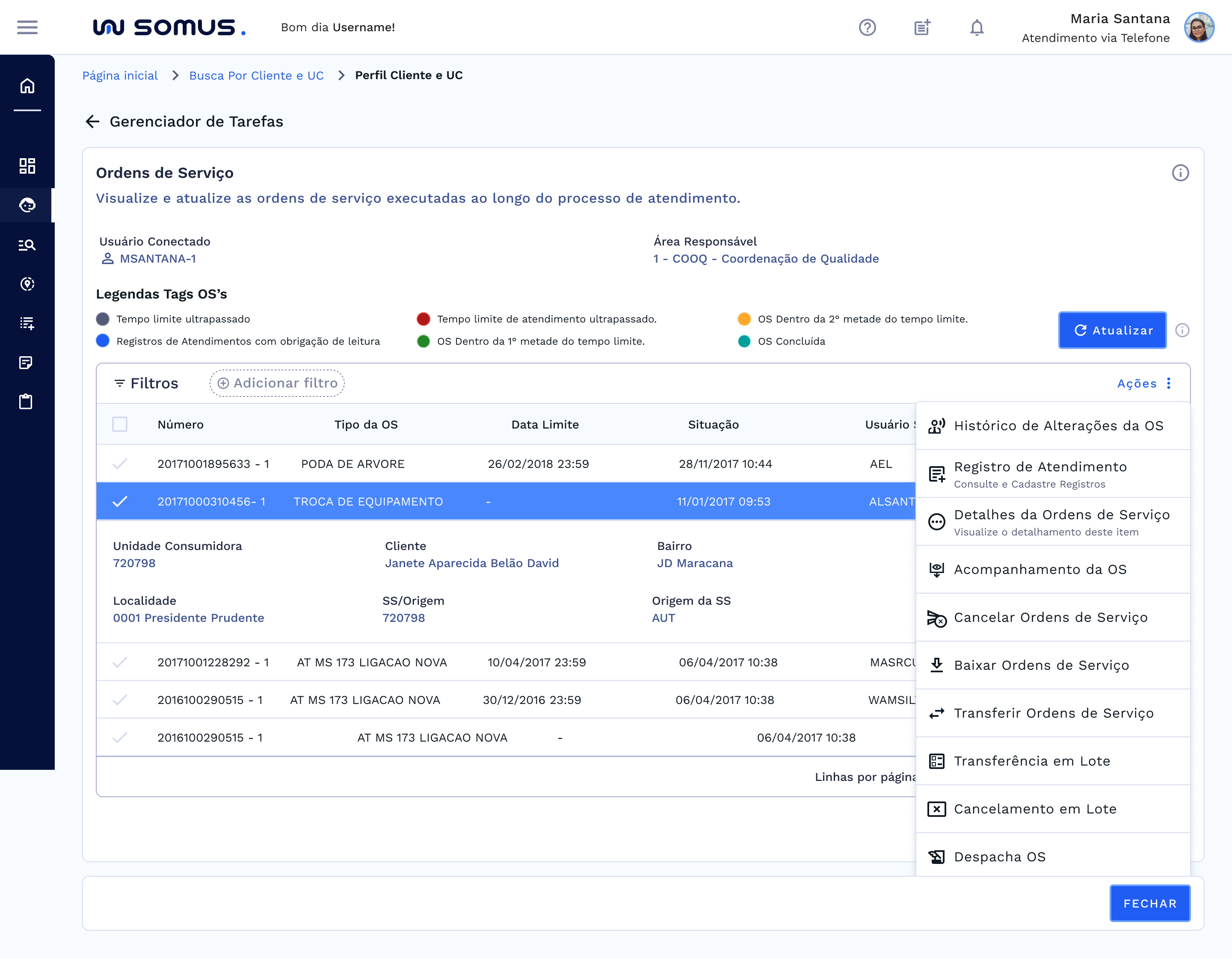Select the checkbox for OS 20171001895633-1

click(120, 464)
